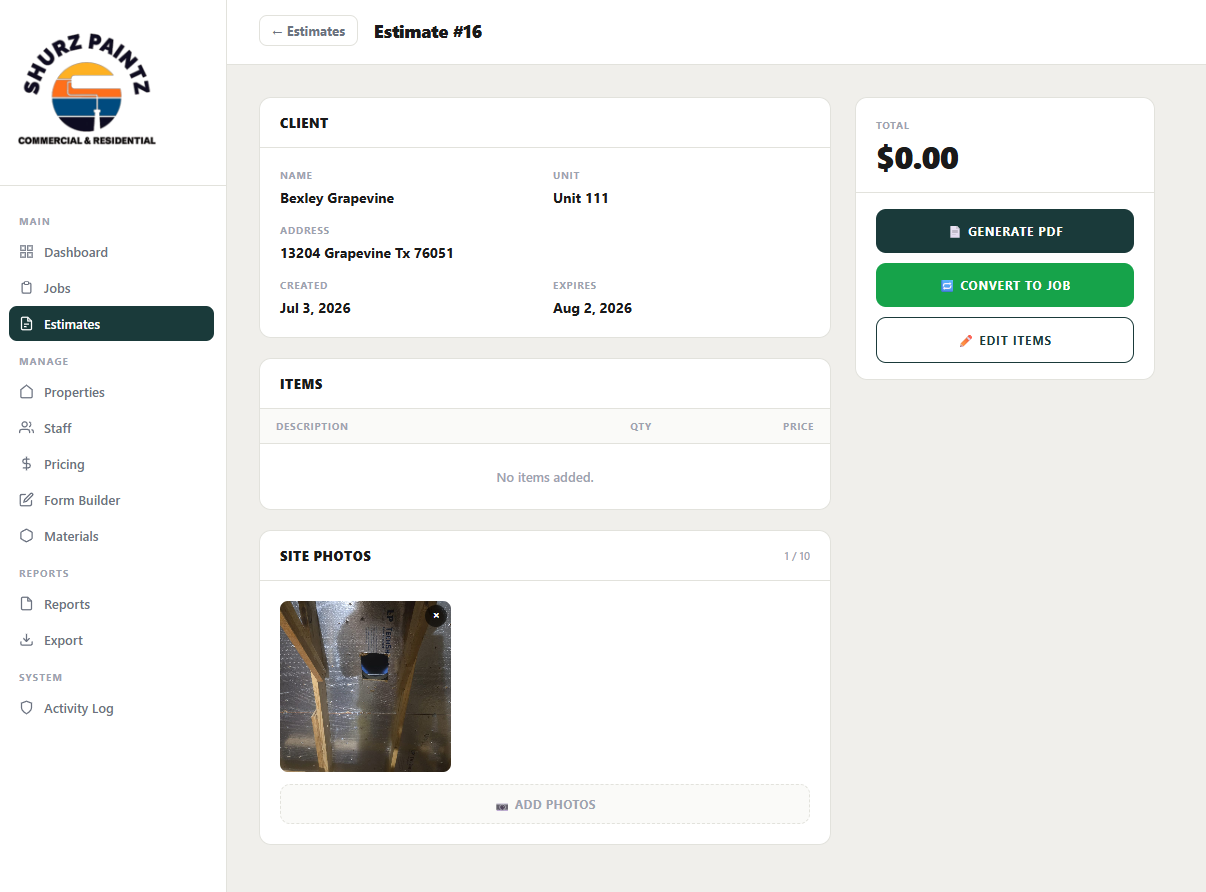
Task: Open the site photo thumbnail
Action: (x=365, y=686)
